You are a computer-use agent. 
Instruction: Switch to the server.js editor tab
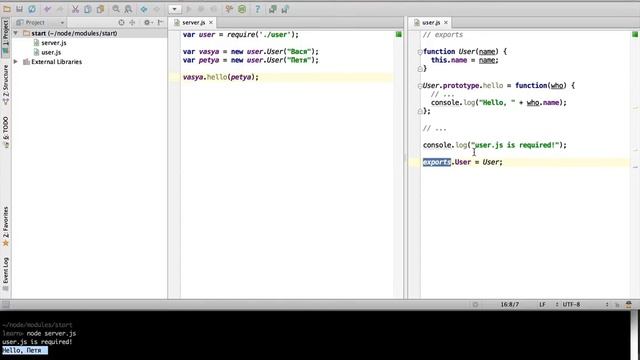(193, 22)
